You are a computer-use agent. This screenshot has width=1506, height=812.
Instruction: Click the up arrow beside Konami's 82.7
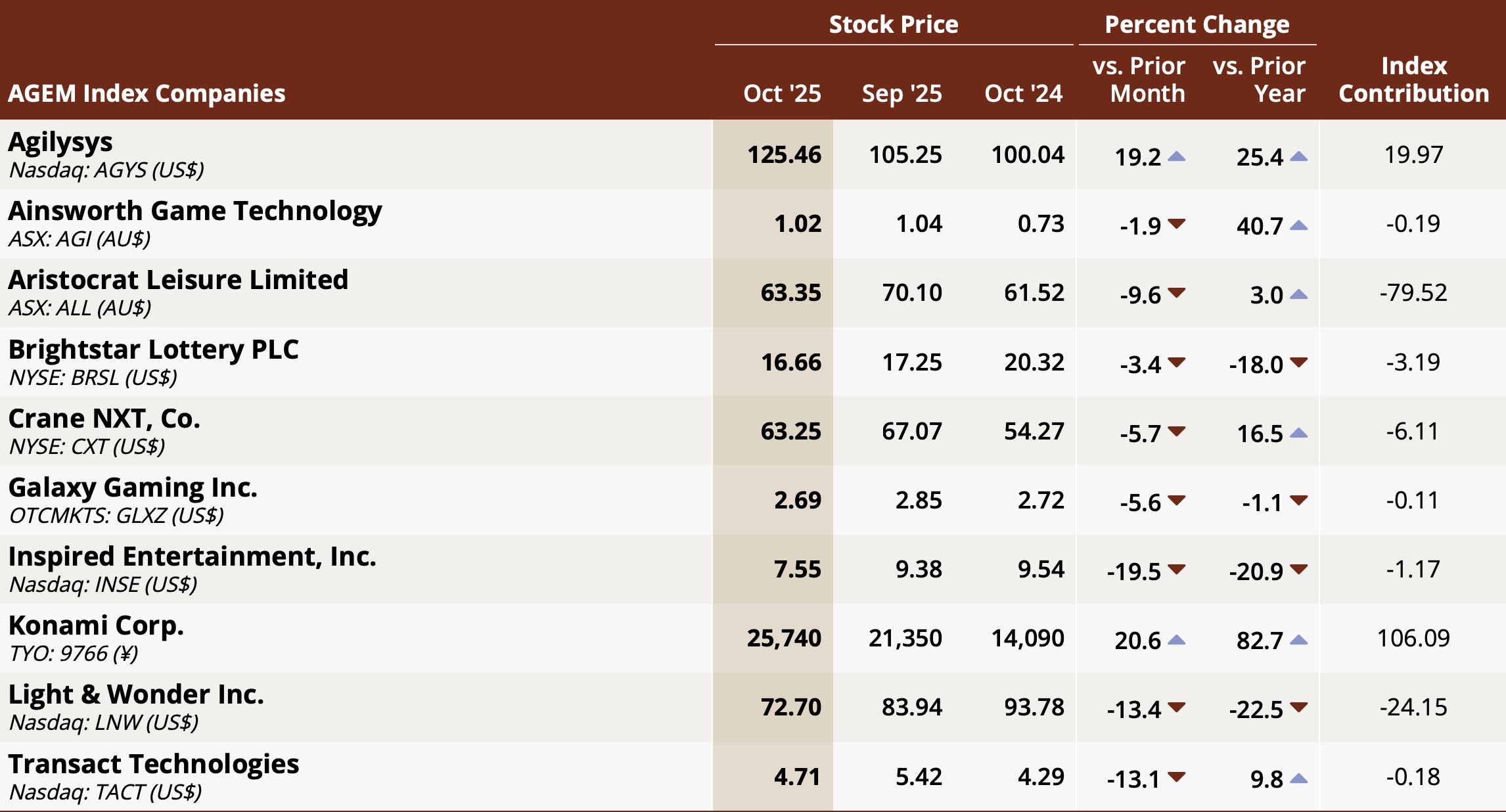point(1298,640)
